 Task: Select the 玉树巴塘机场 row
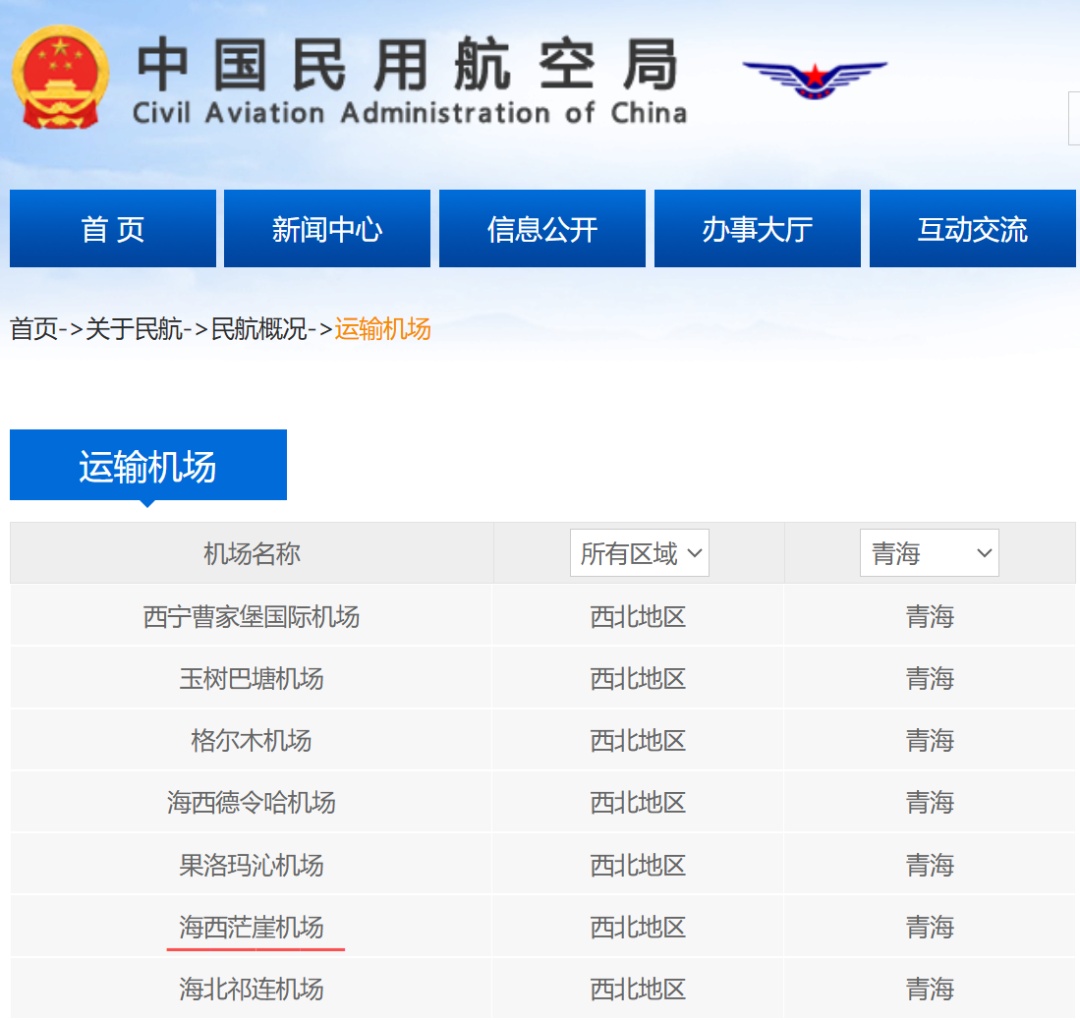pos(249,678)
